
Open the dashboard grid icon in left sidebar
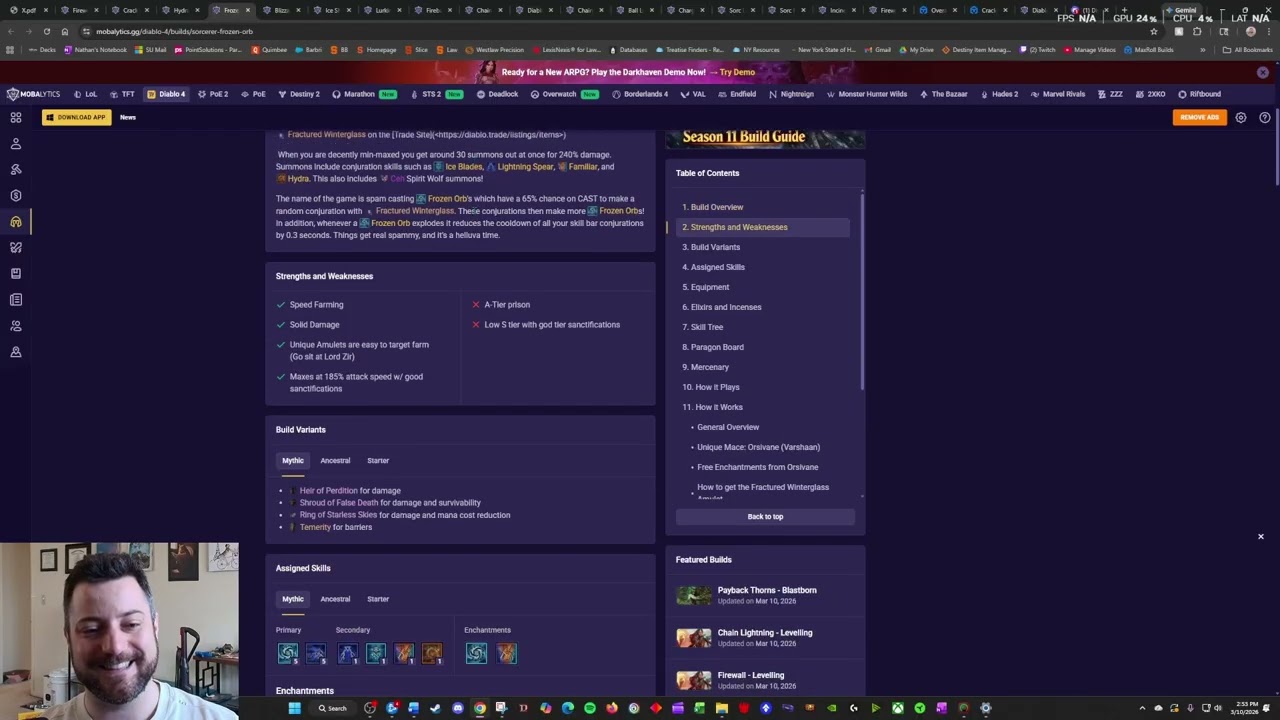[x=16, y=118]
